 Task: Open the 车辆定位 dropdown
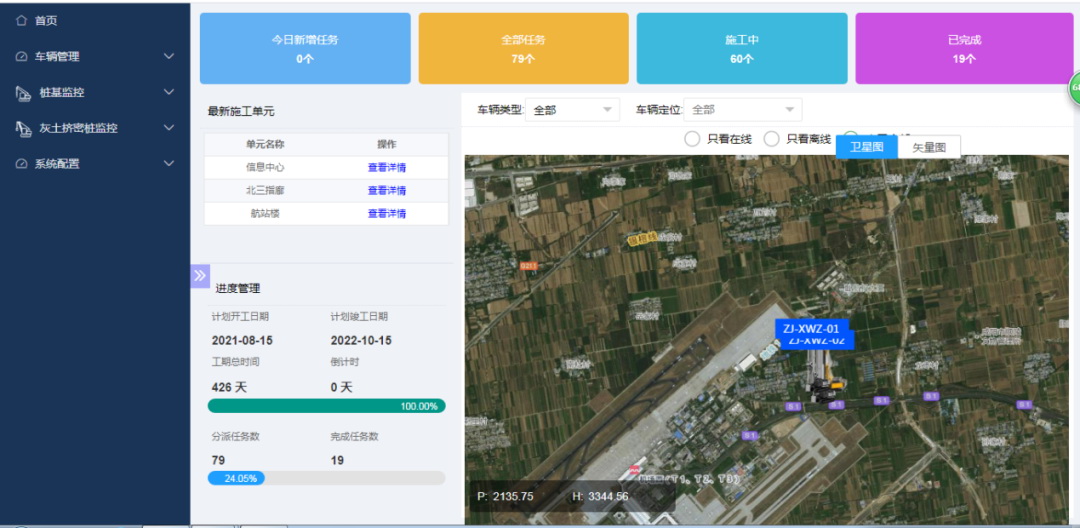743,110
